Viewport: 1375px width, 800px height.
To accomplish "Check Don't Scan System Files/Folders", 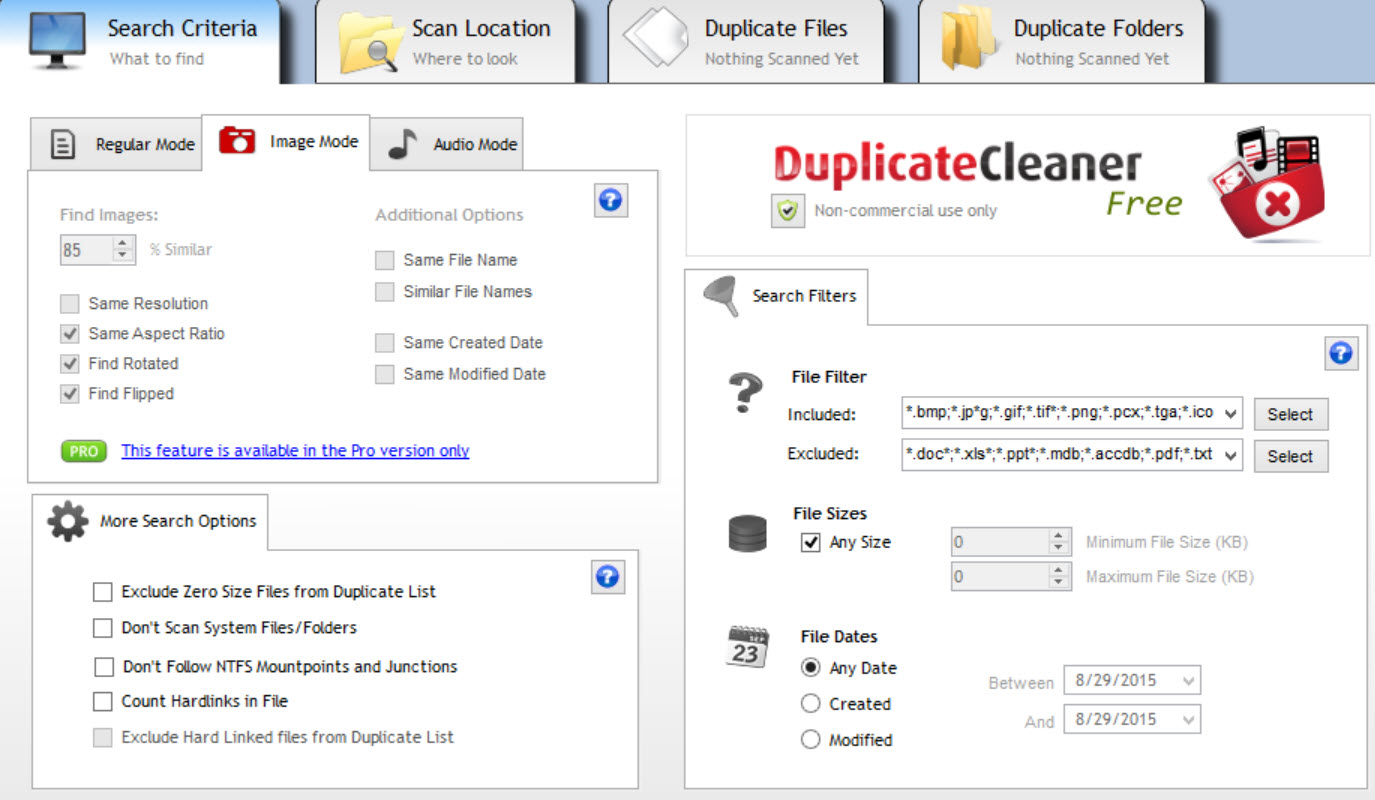I will pyautogui.click(x=103, y=628).
